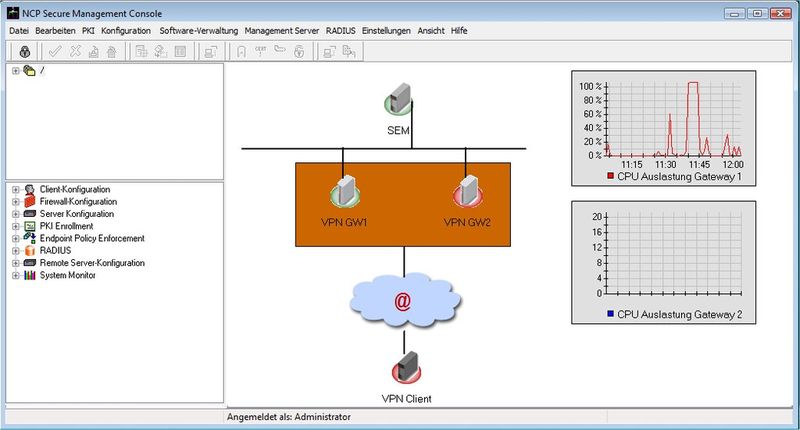Image resolution: width=800 pixels, height=430 pixels.
Task: Select the Server Konfiguration tree label
Action: pyautogui.click(x=77, y=214)
